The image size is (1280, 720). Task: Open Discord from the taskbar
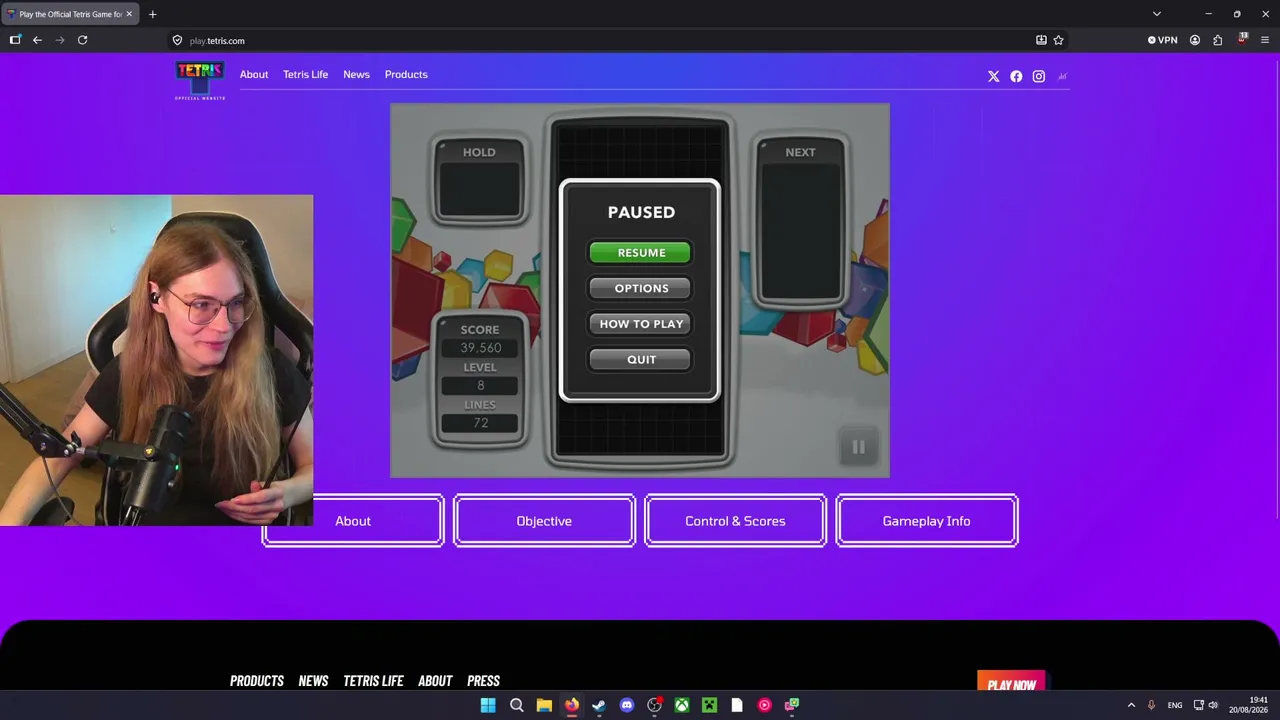[x=627, y=705]
